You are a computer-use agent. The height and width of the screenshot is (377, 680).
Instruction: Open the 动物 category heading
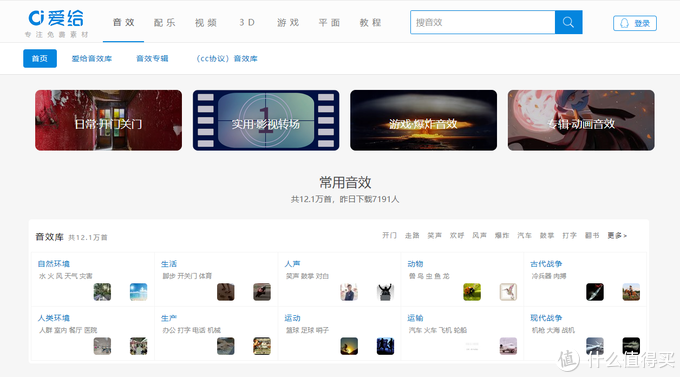(415, 264)
